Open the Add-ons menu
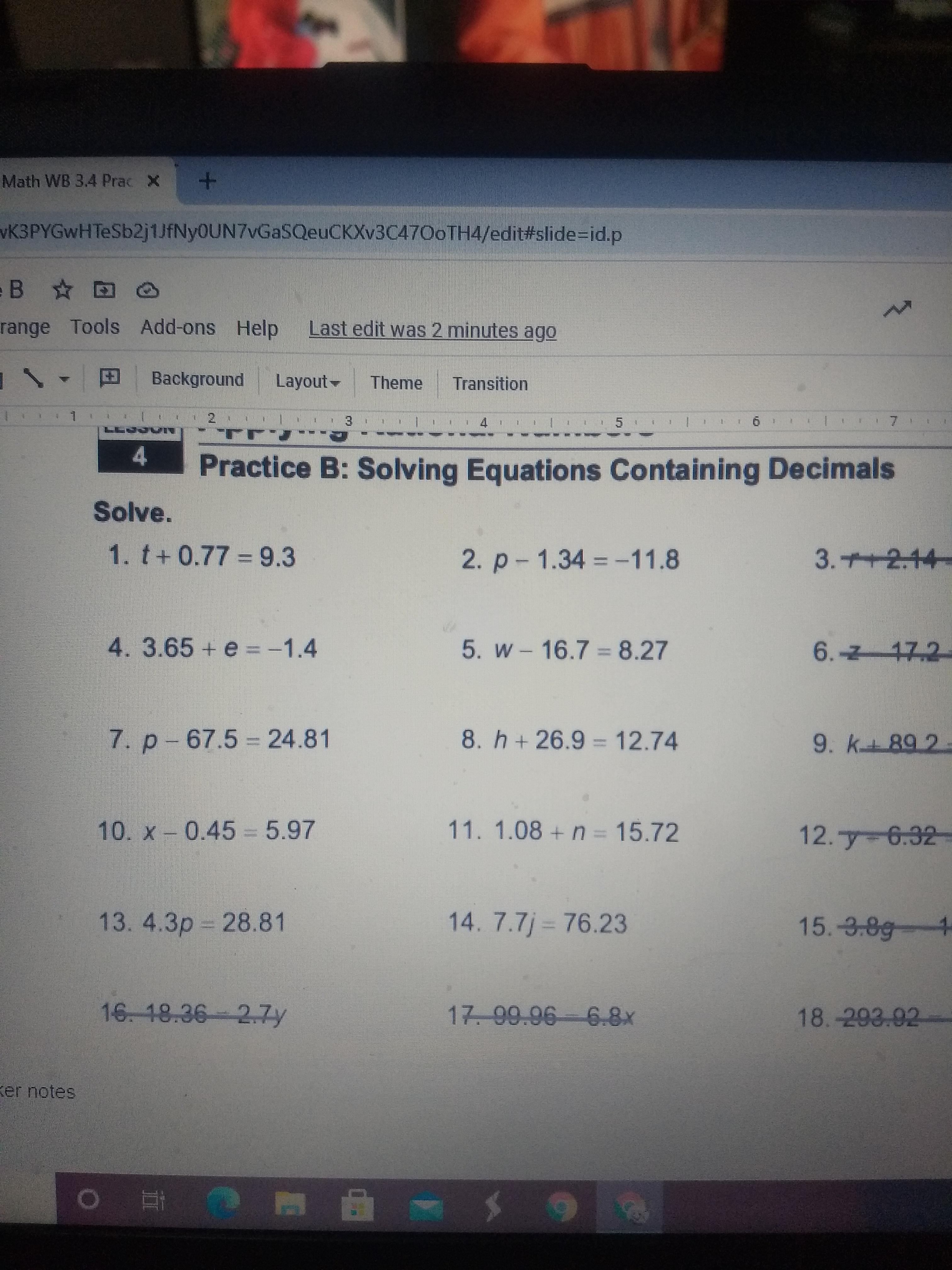952x1270 pixels. pyautogui.click(x=178, y=327)
